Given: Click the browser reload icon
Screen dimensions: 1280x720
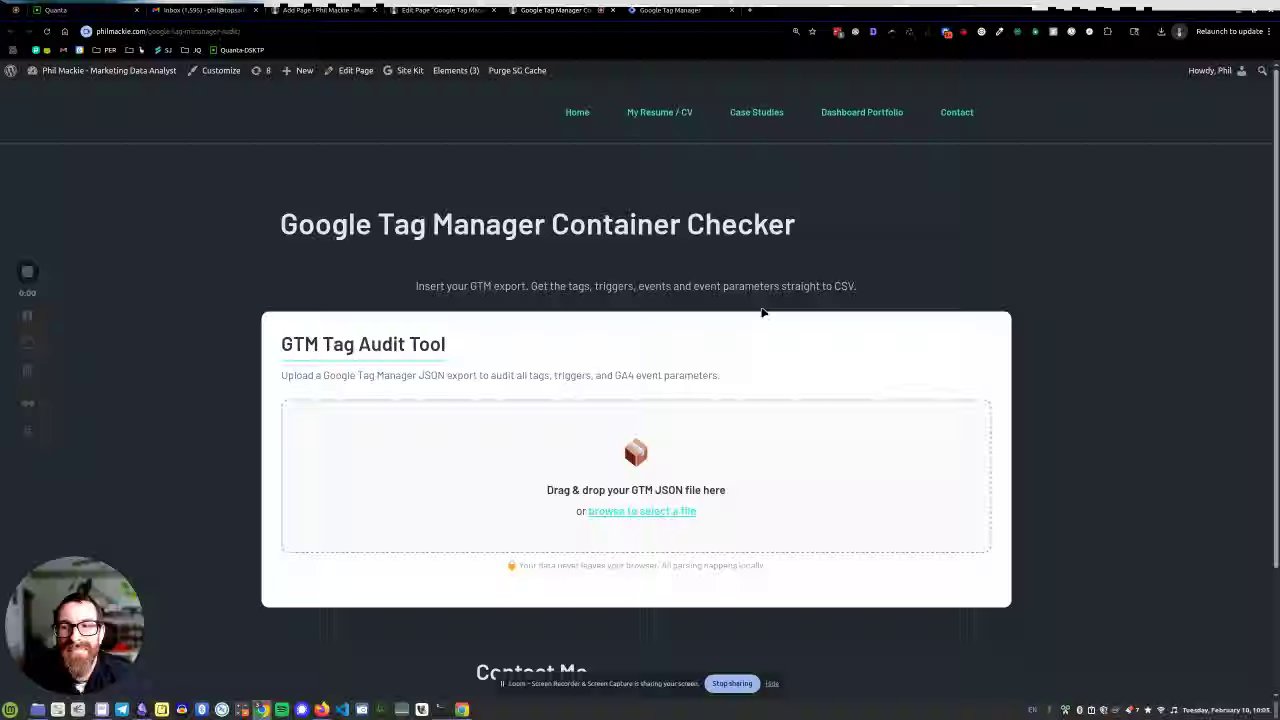Looking at the screenshot, I should point(46,31).
